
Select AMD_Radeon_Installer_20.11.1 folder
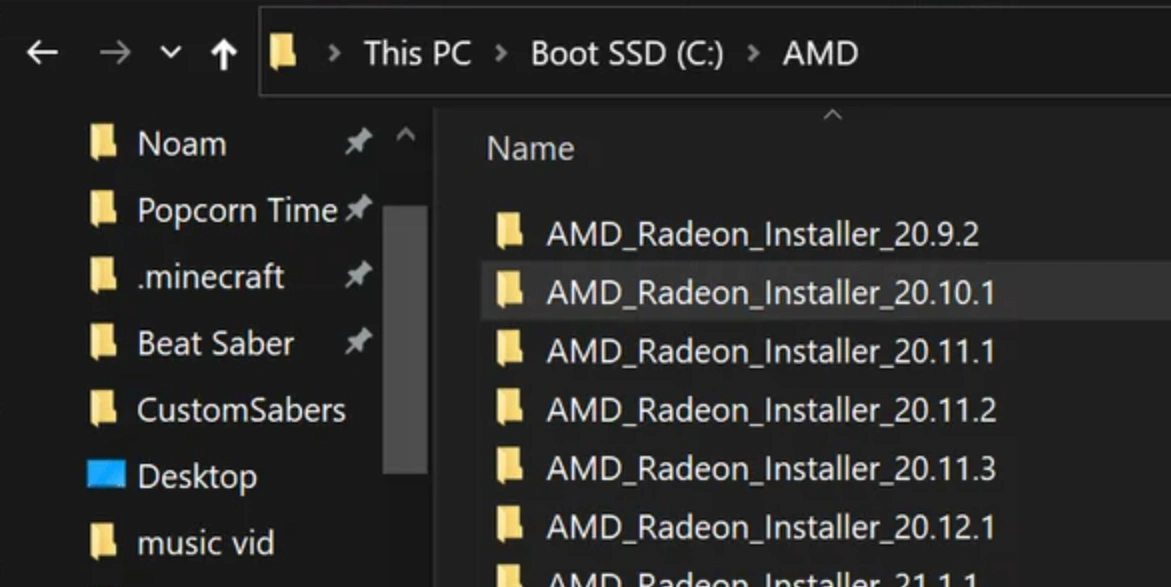[770, 351]
